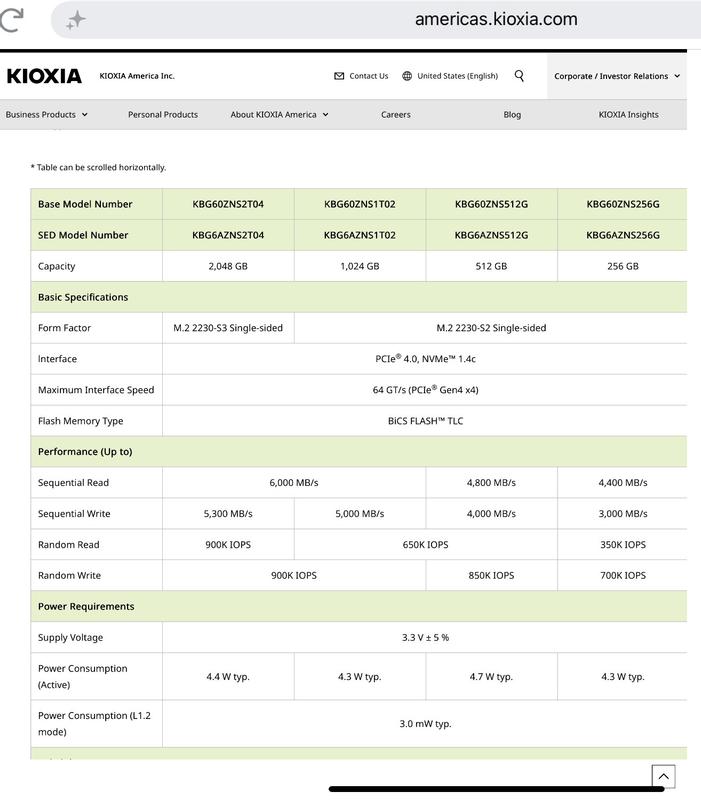Click the 850K IOPS random write value

tap(491, 576)
